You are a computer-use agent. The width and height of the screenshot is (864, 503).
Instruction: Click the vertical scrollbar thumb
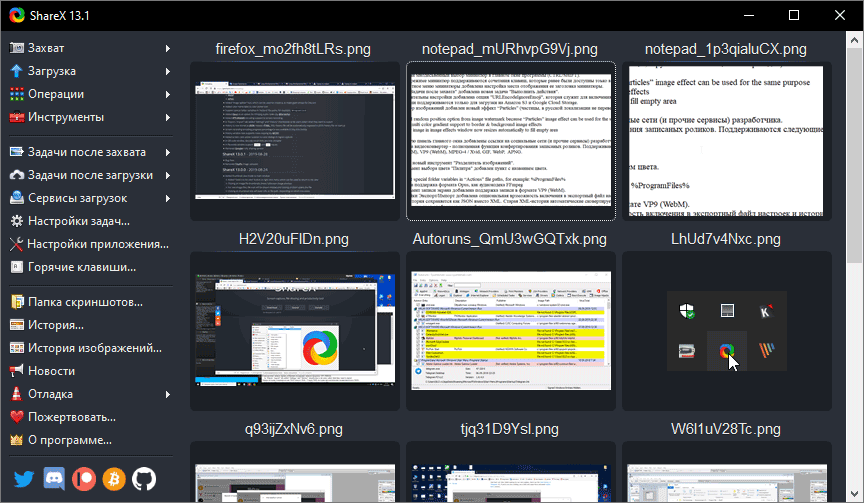pyautogui.click(x=854, y=155)
